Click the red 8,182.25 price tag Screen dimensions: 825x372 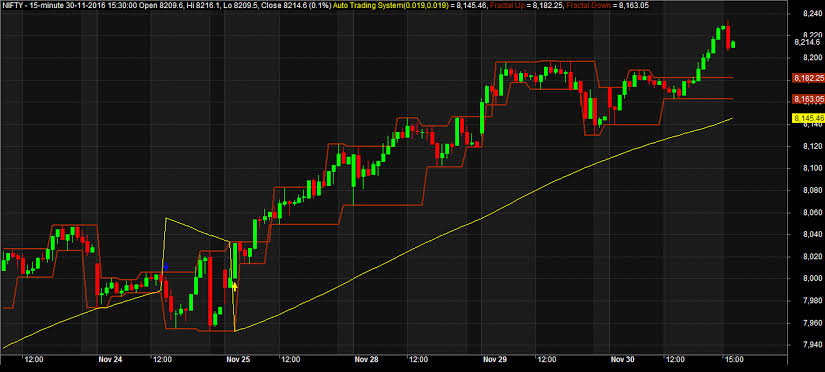pos(808,78)
